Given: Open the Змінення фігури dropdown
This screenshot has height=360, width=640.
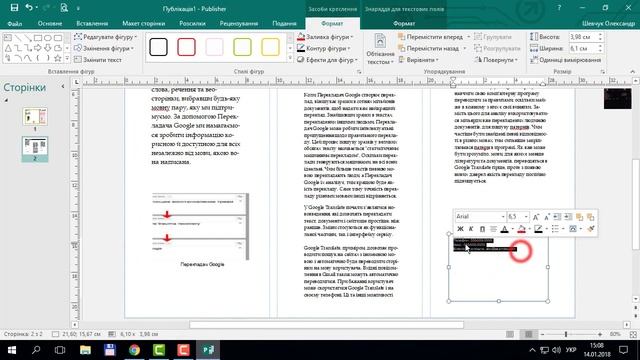Looking at the screenshot, I should coord(104,48).
